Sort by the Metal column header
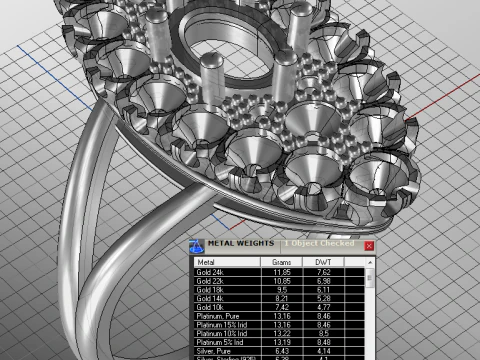 (227, 262)
